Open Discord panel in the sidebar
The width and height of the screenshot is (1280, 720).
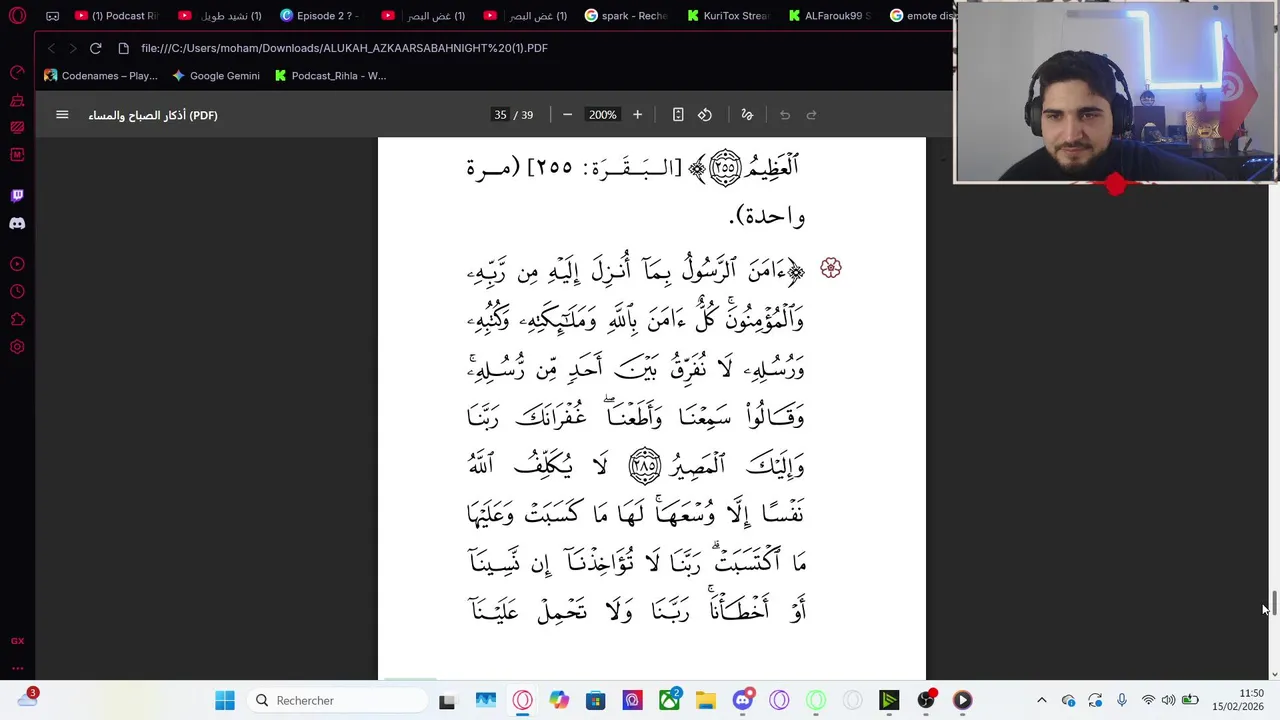click(x=17, y=223)
